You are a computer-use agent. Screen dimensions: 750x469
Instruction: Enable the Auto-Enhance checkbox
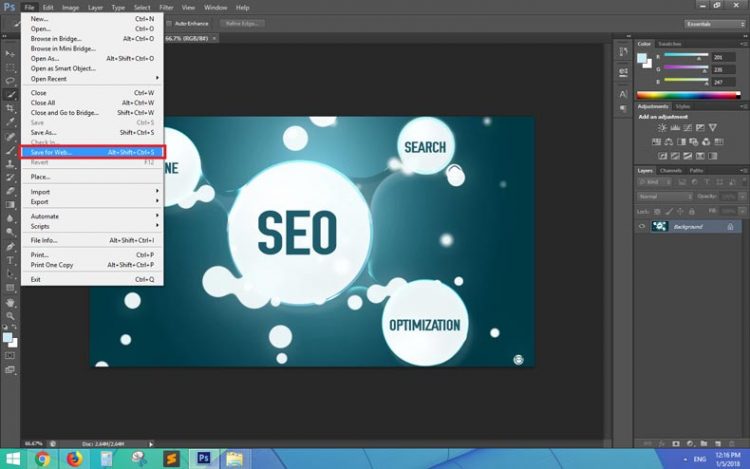(170, 22)
